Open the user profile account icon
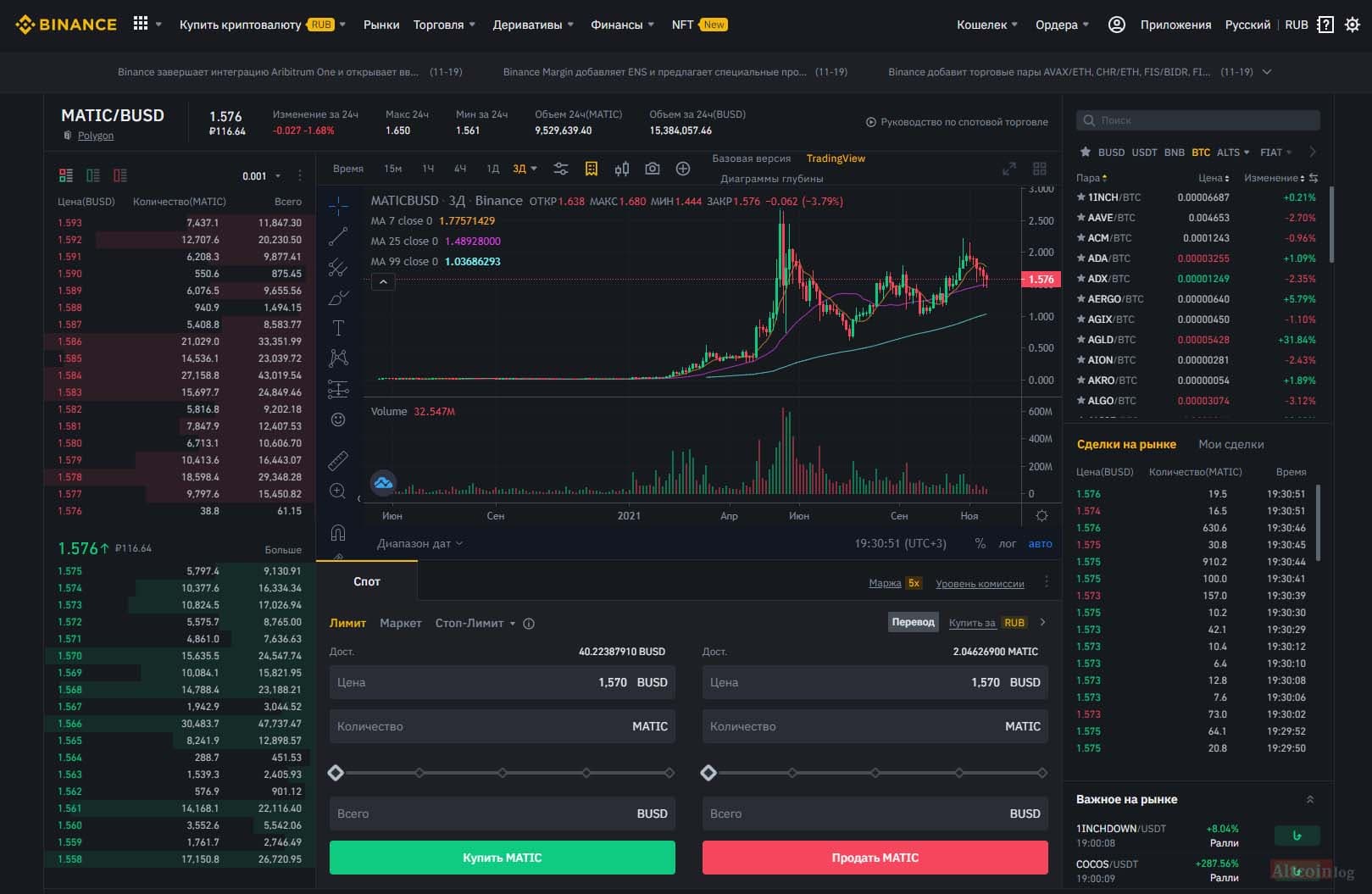Viewport: 1372px width, 894px height. (1117, 25)
